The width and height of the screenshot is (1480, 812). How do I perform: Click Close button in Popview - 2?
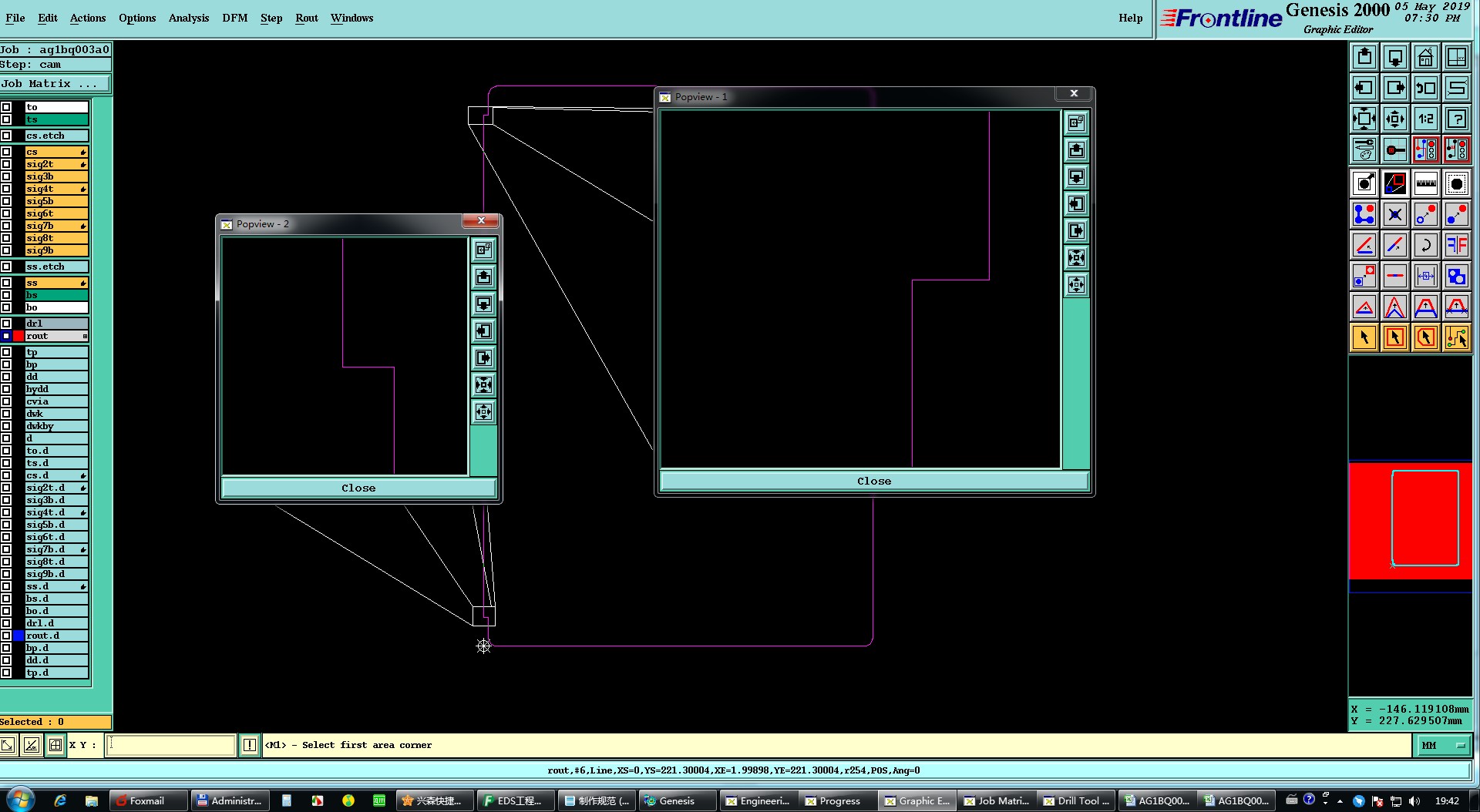(358, 488)
